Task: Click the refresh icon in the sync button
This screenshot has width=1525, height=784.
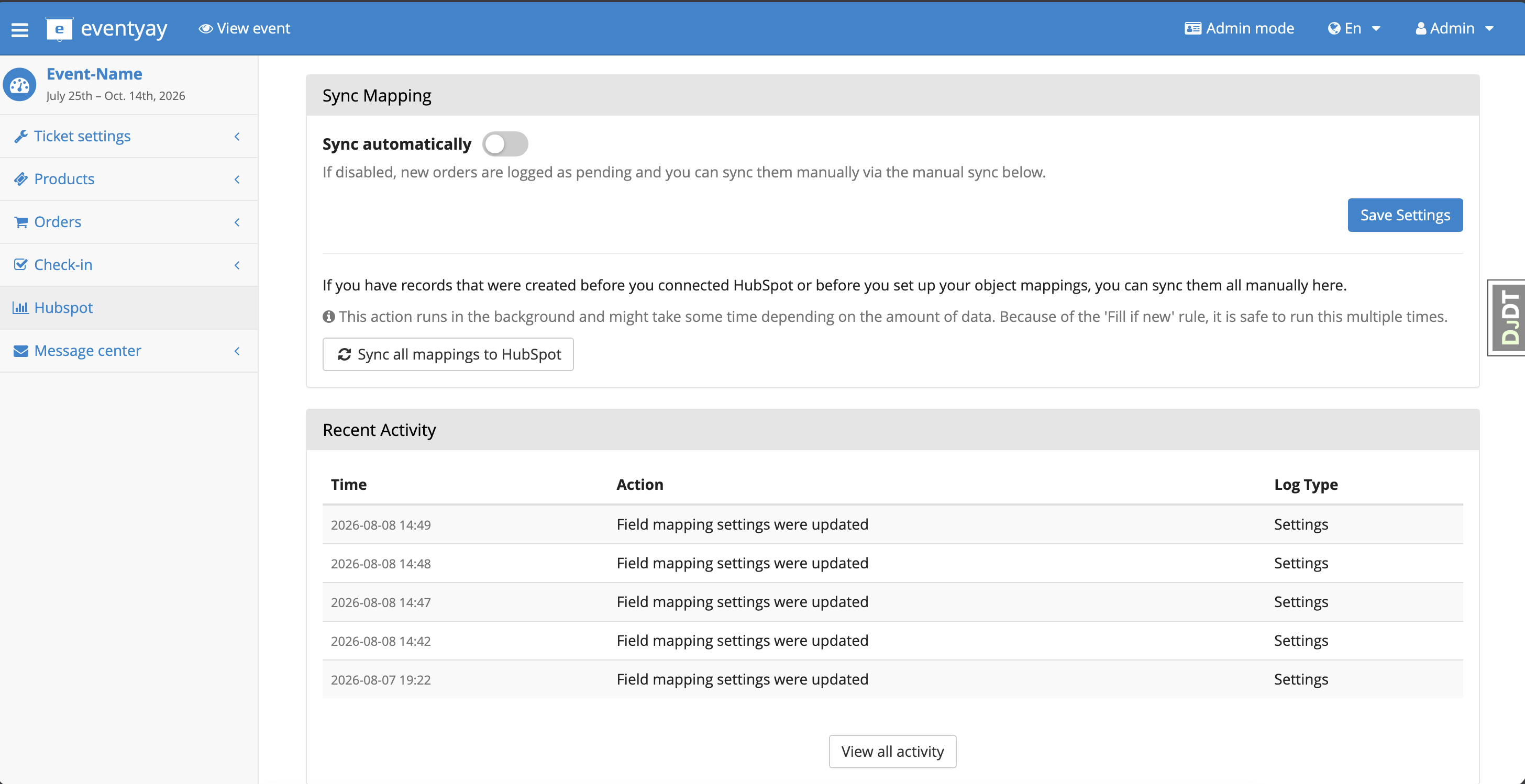Action: 345,354
